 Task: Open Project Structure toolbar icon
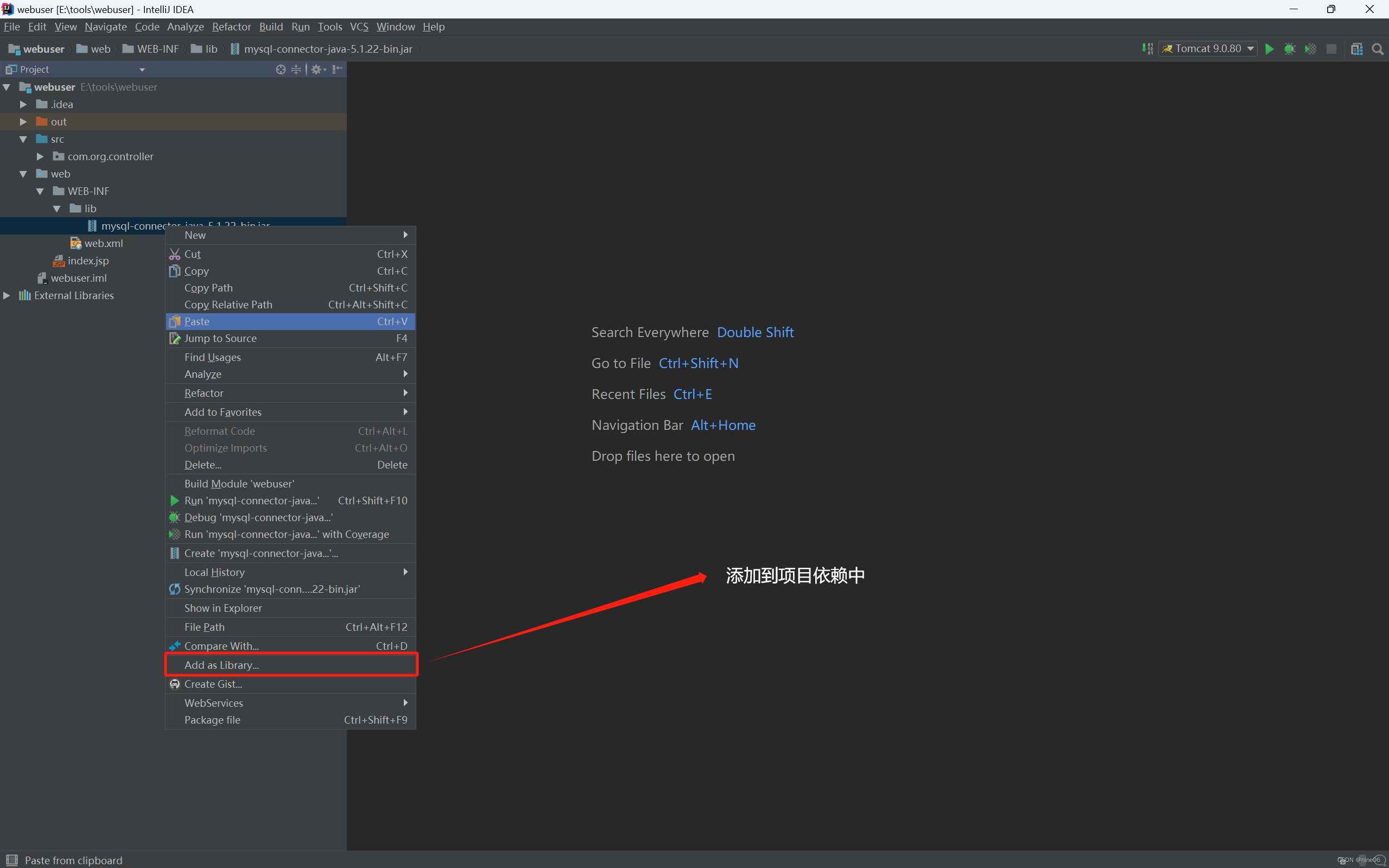1357,49
